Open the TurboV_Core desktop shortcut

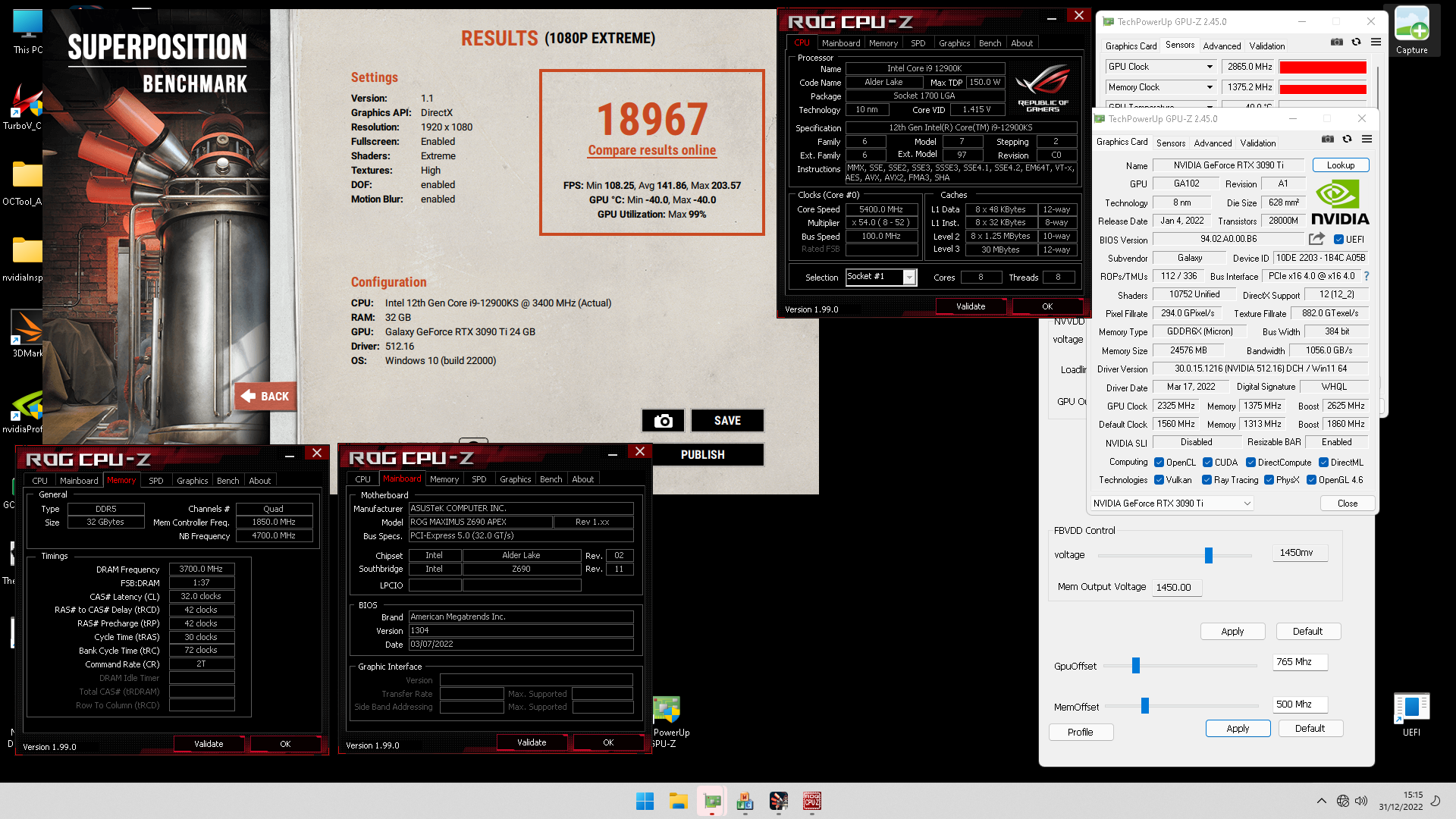(27, 108)
